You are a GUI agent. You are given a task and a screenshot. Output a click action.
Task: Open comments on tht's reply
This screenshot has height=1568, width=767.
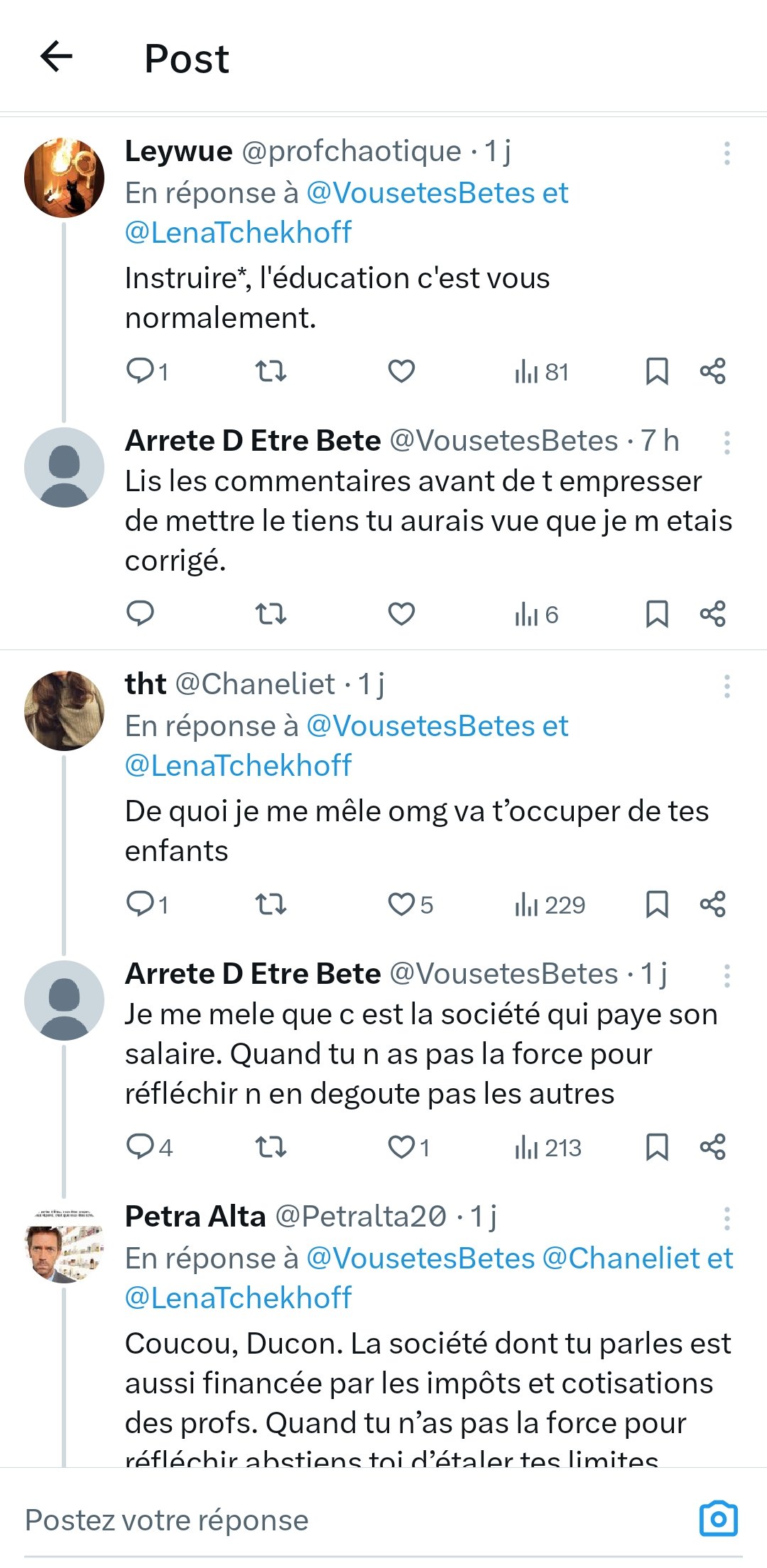pos(140,904)
